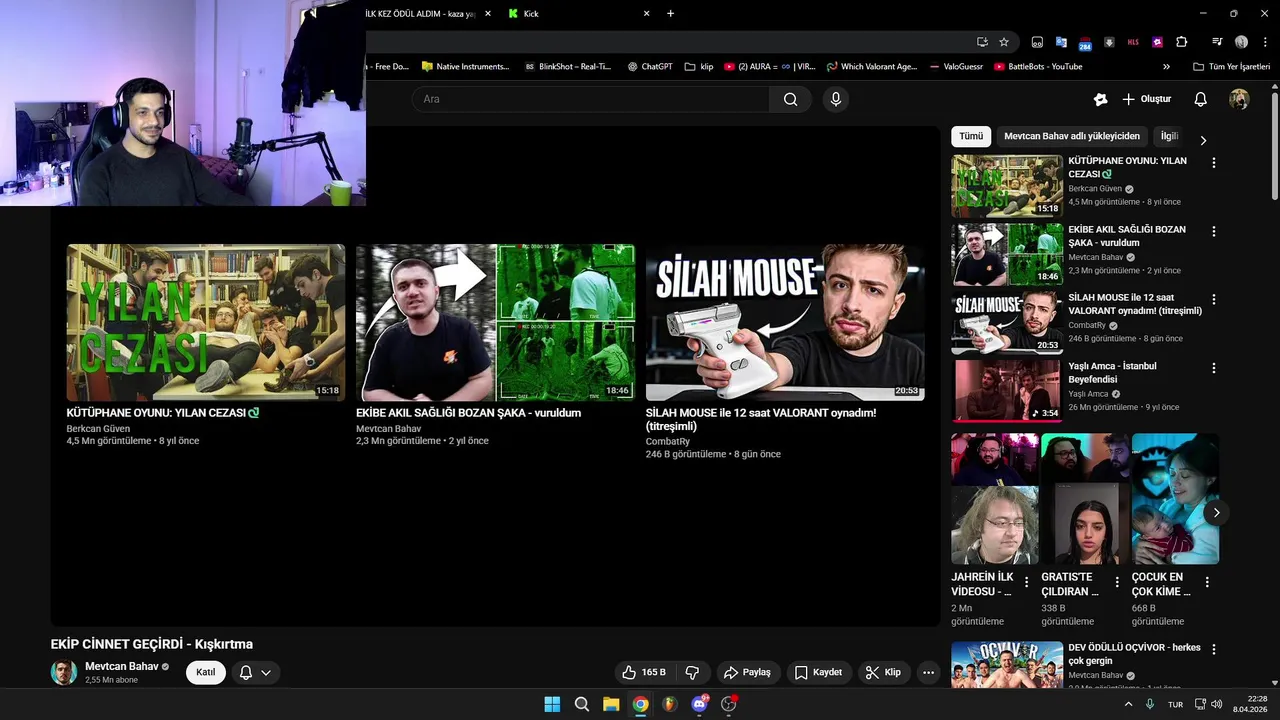Open the YILAN CEZASI end-screen thumbnail
Image resolution: width=1280 pixels, height=720 pixels.
tap(206, 322)
